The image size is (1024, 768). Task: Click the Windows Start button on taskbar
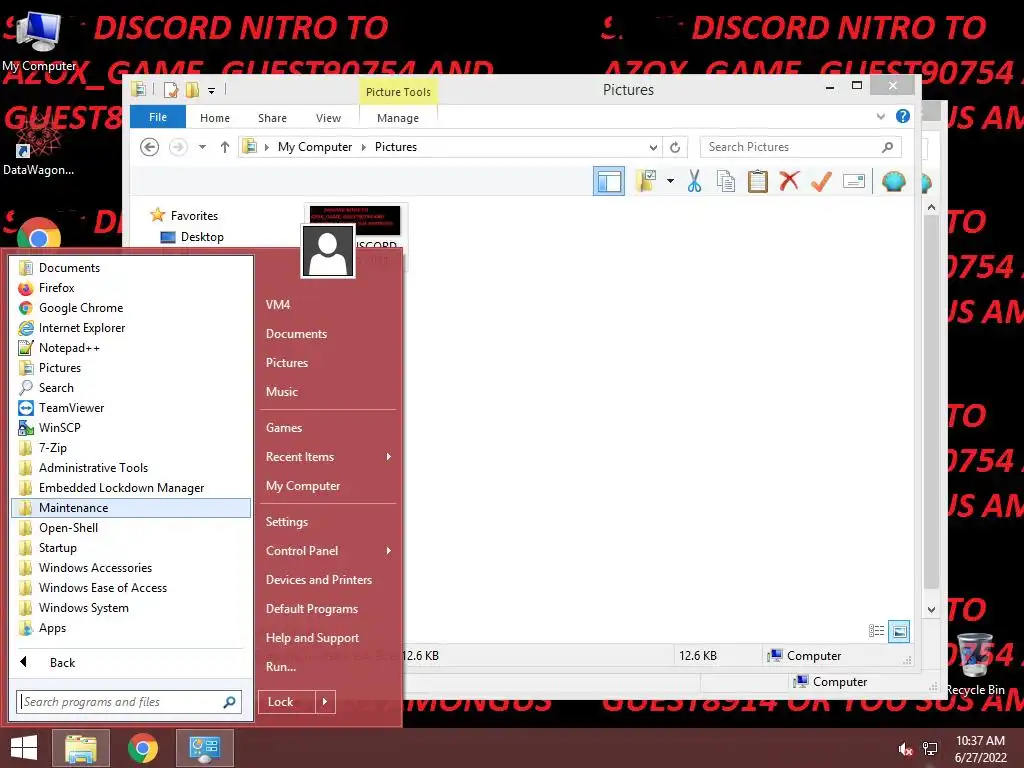[x=24, y=748]
